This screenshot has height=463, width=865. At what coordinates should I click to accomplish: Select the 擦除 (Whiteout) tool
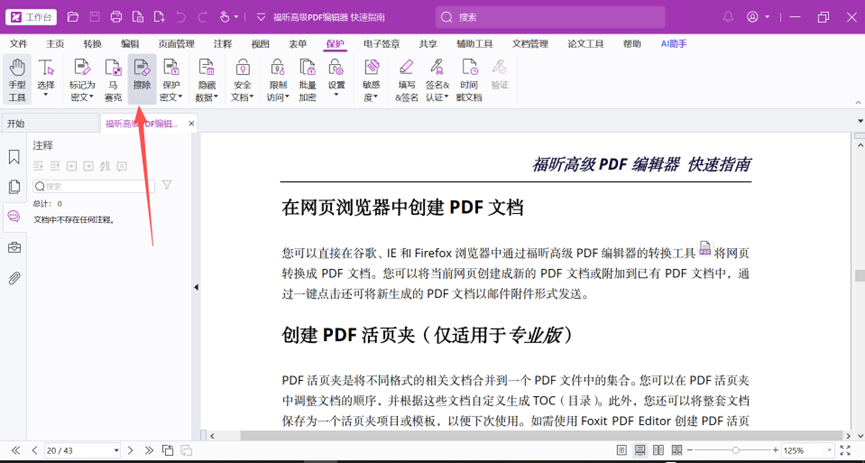tap(142, 78)
